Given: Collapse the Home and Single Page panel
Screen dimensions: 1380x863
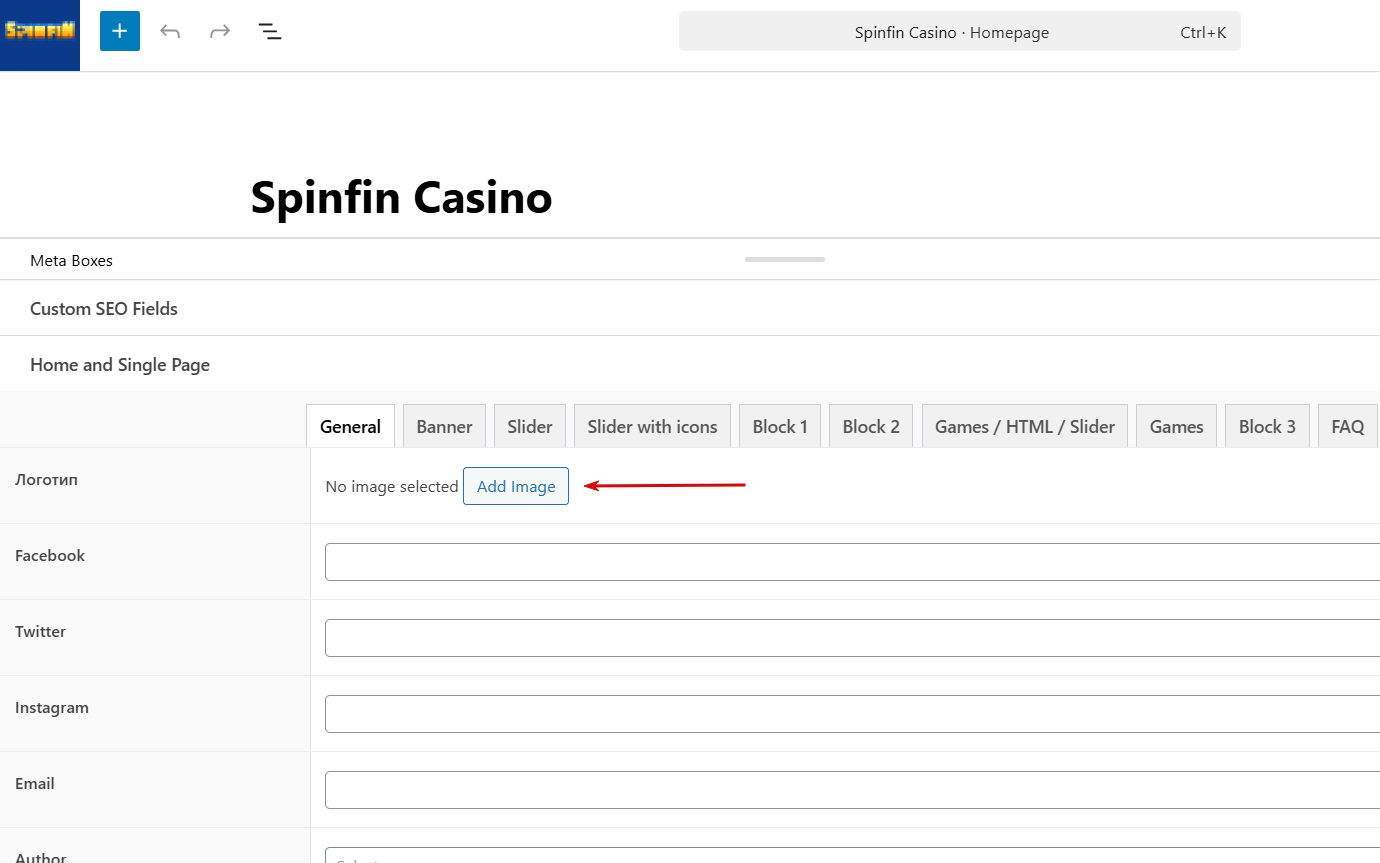Looking at the screenshot, I should (120, 365).
